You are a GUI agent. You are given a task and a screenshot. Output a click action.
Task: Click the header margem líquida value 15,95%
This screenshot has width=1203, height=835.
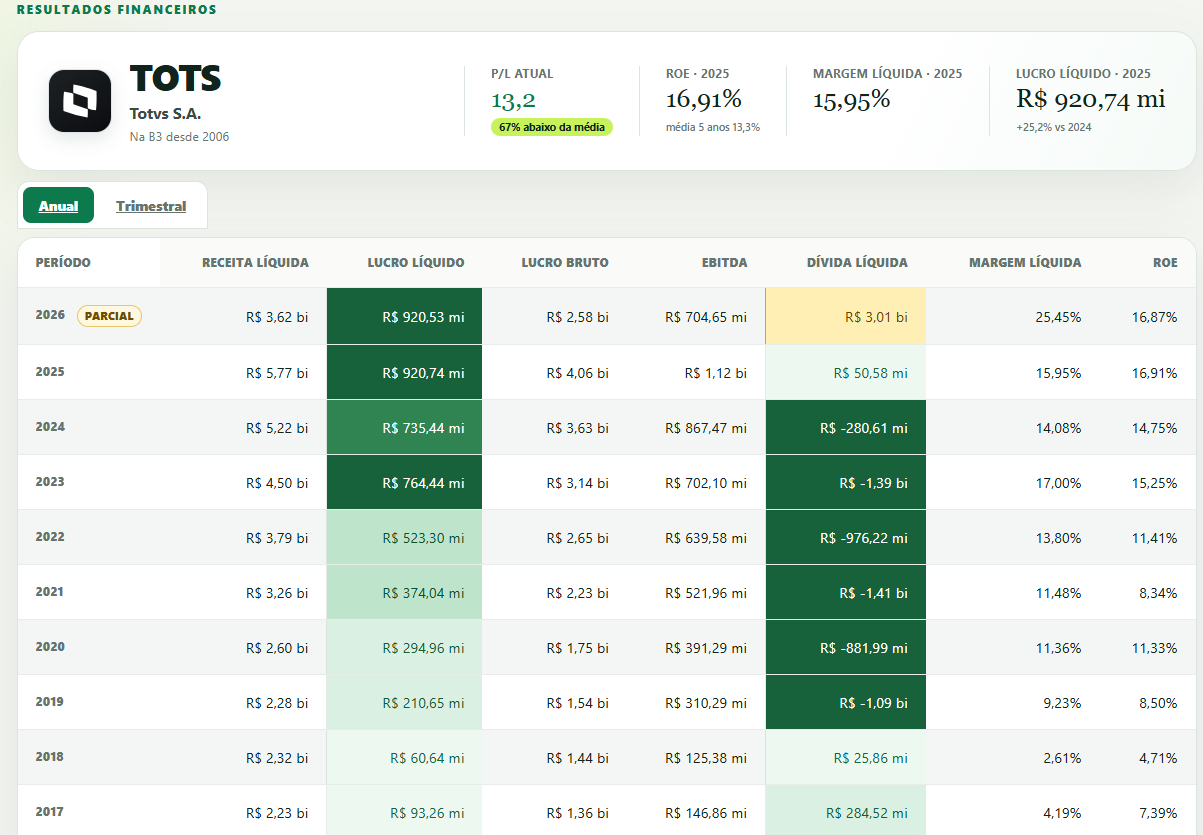(x=851, y=99)
